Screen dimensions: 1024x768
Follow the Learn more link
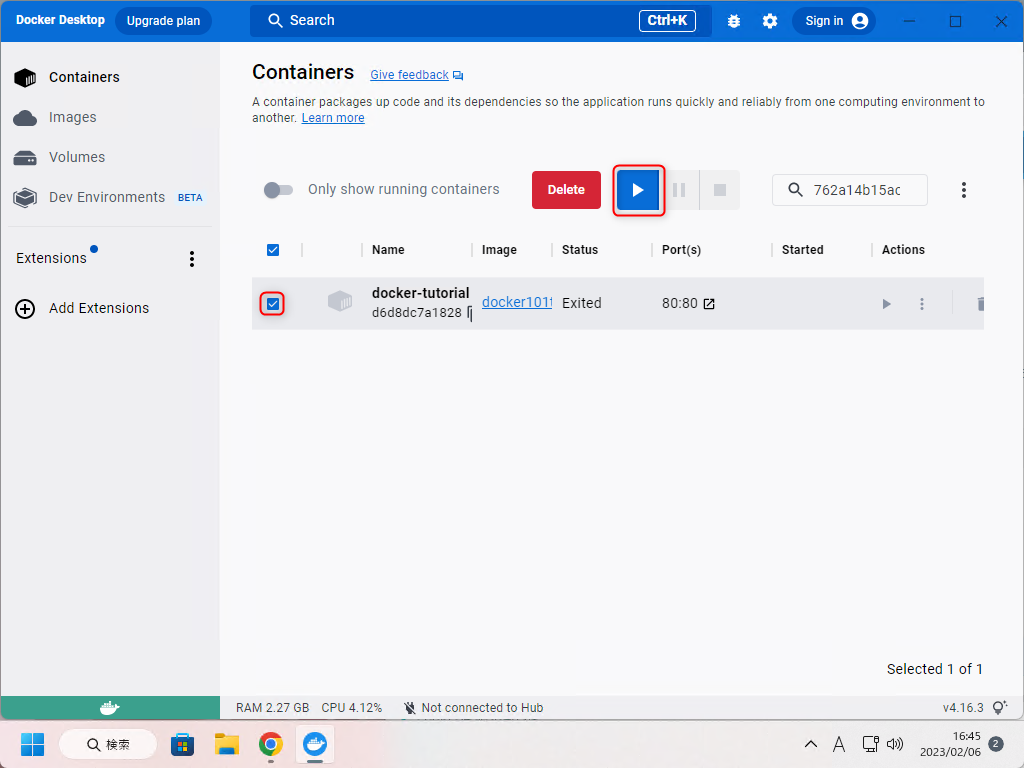(x=333, y=118)
